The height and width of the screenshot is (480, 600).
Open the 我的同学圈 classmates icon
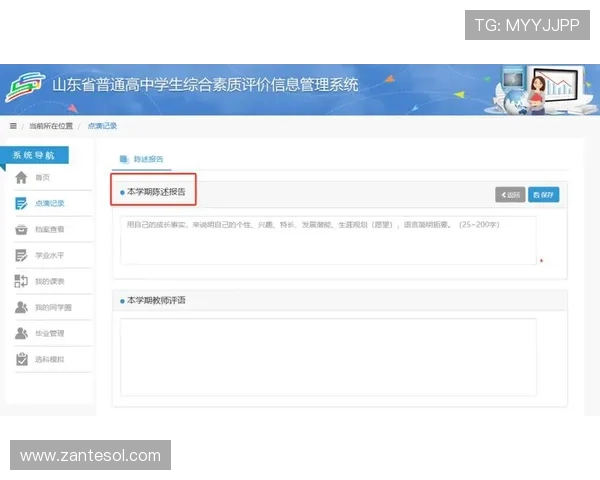pyautogui.click(x=21, y=307)
